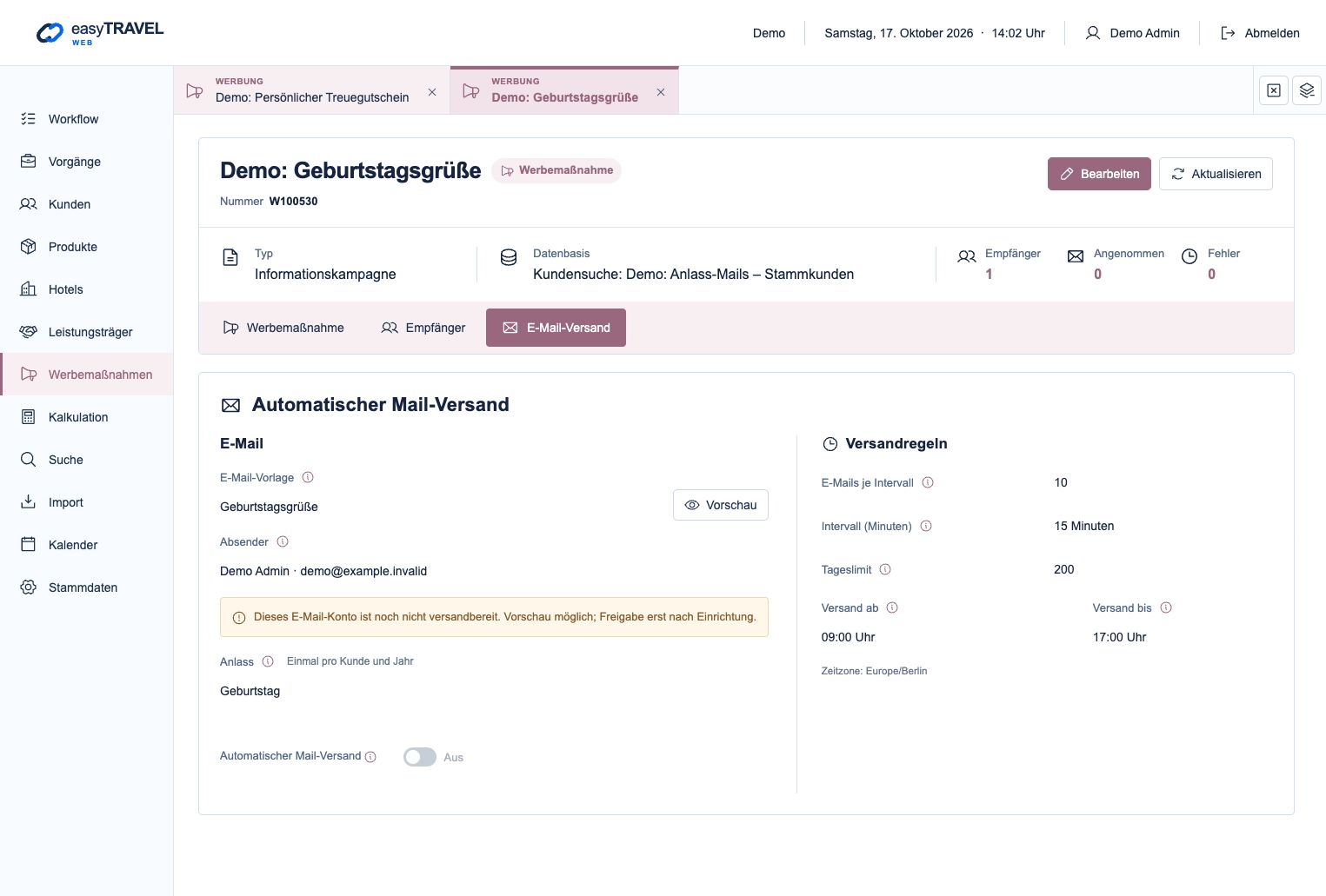Open the Vorschau preview of the template
Image resolution: width=1326 pixels, height=896 pixels.
(721, 505)
